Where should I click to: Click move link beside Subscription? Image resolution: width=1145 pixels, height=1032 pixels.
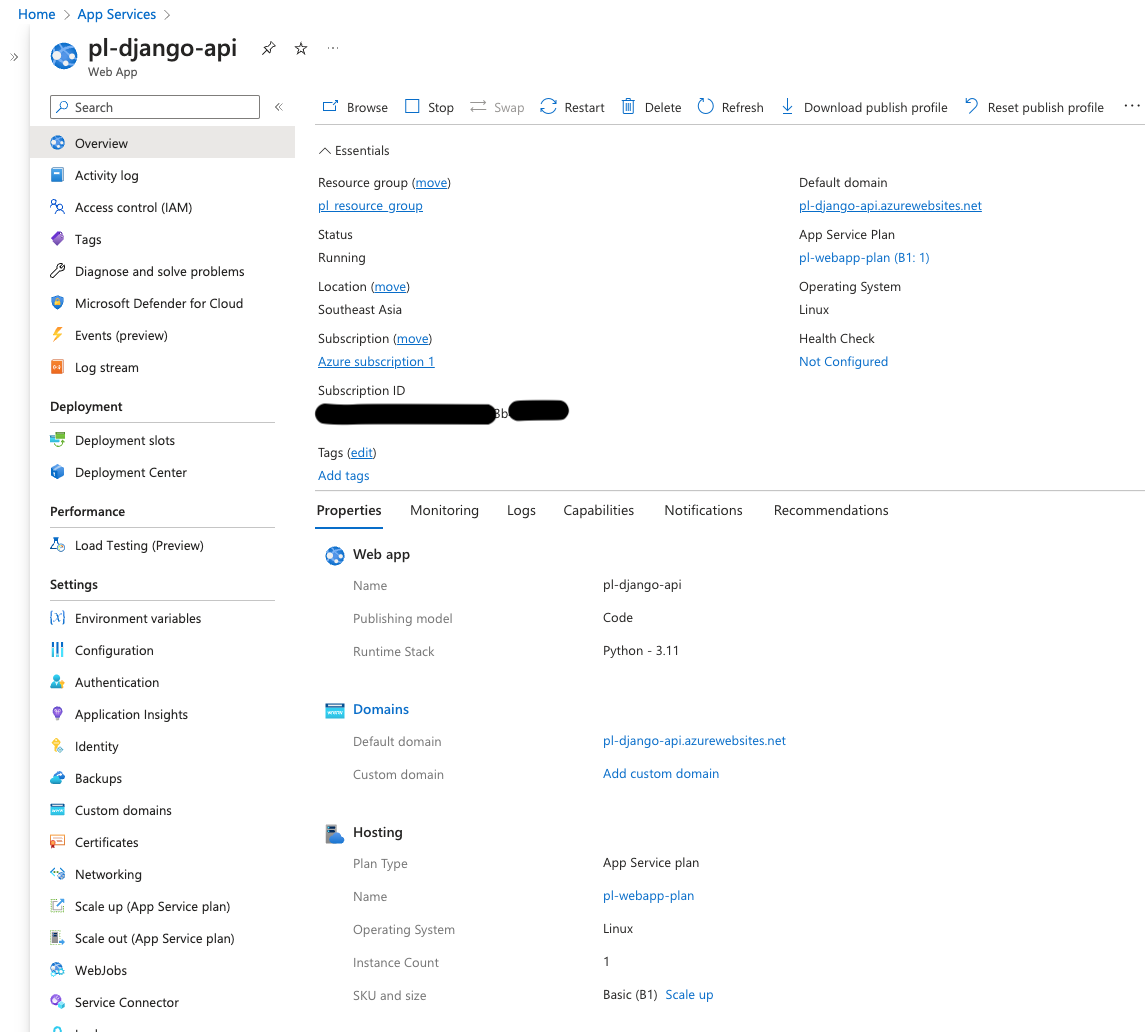pyautogui.click(x=413, y=339)
